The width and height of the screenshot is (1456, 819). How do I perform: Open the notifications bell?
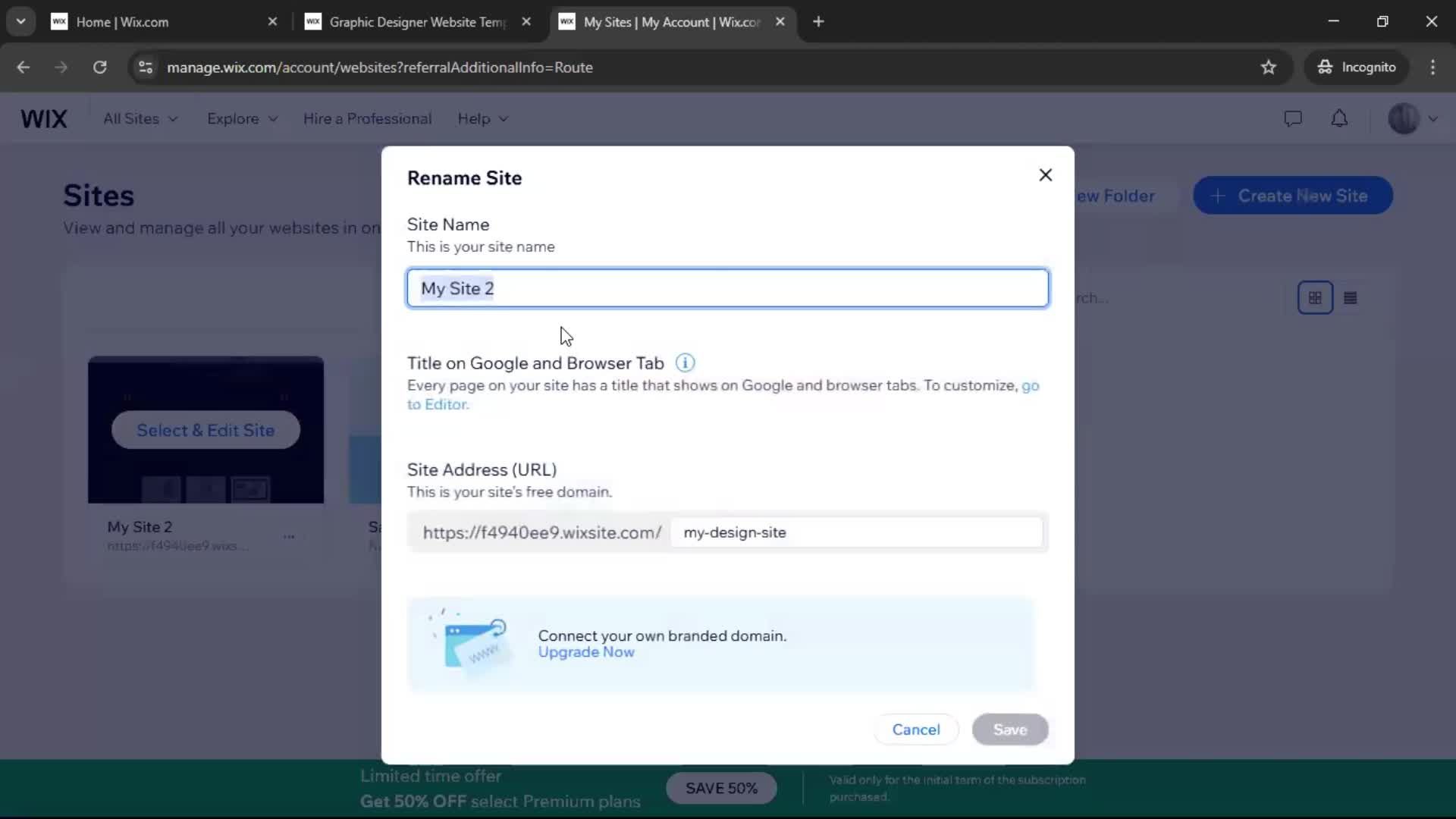(x=1339, y=119)
